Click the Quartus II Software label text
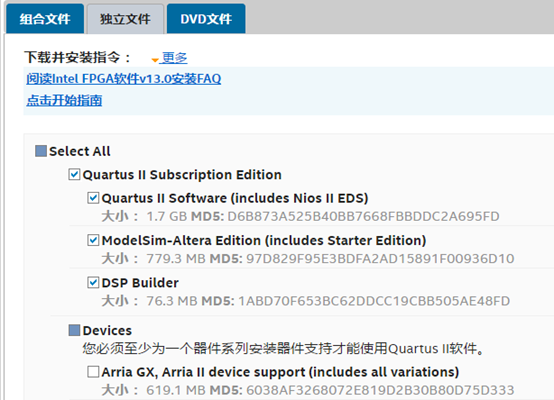The width and height of the screenshot is (554, 400). click(235, 198)
